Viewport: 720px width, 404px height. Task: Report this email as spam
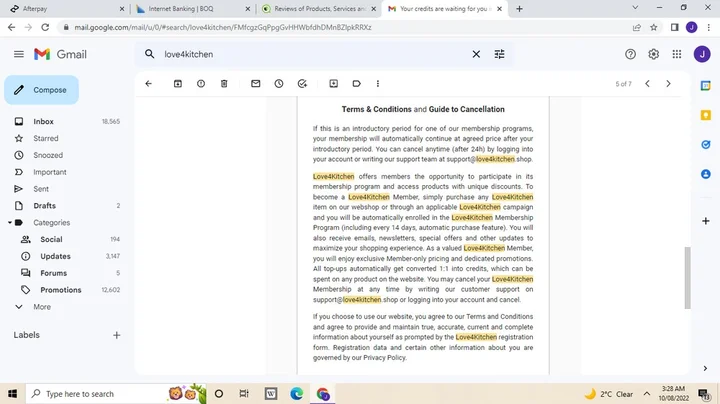pyautogui.click(x=201, y=84)
